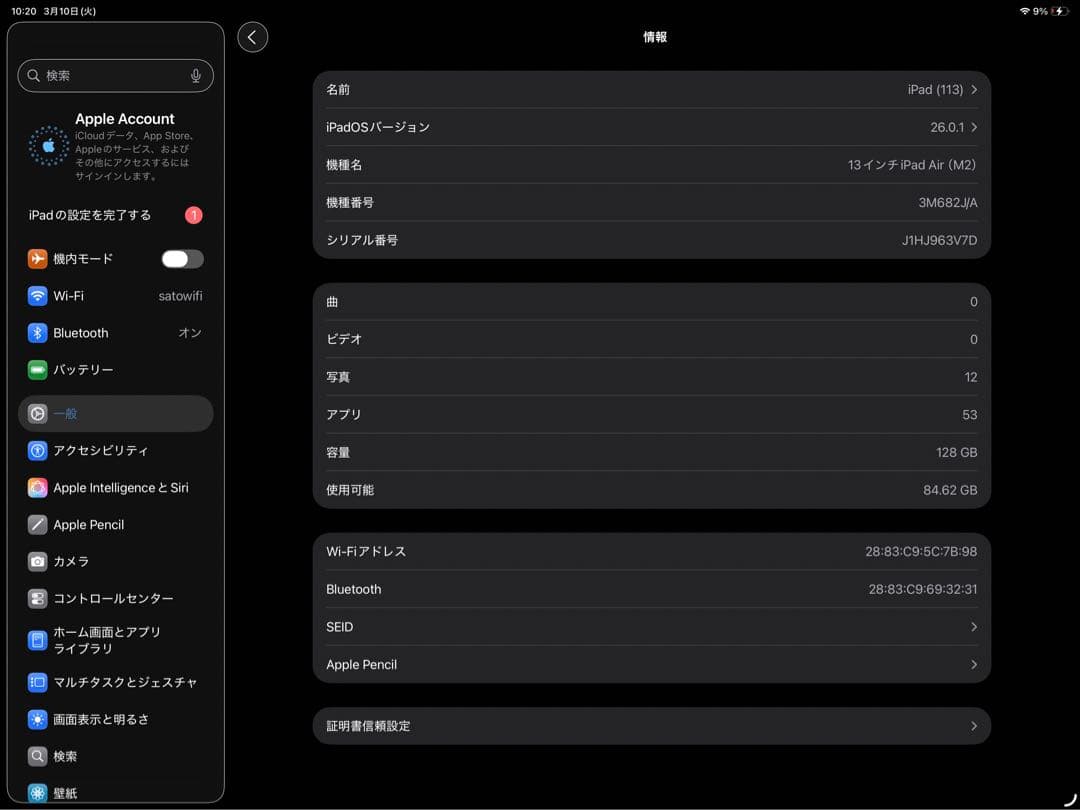Tap model number 3M682J/A

click(x=948, y=202)
